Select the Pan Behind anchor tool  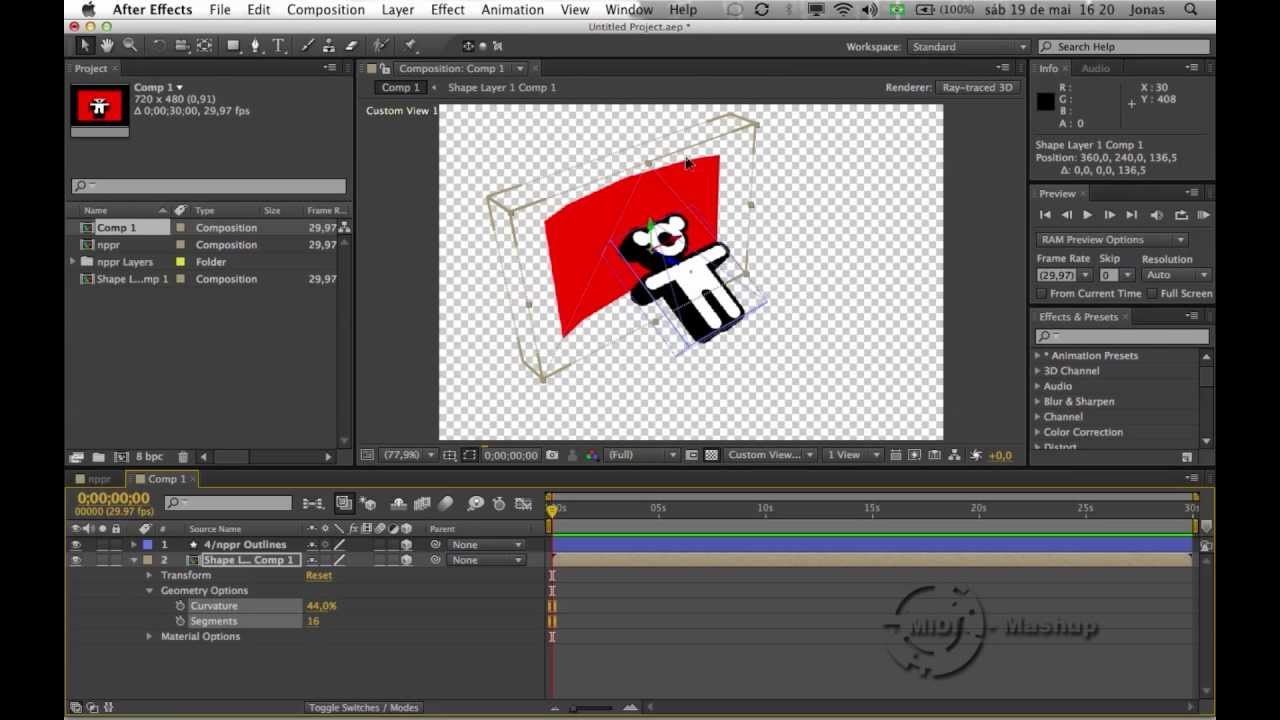click(x=204, y=46)
